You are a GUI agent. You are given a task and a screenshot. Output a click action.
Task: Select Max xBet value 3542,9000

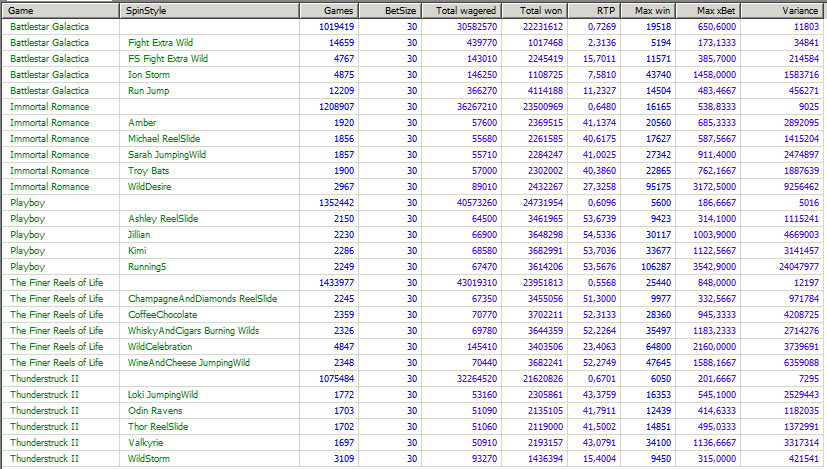pyautogui.click(x=715, y=266)
